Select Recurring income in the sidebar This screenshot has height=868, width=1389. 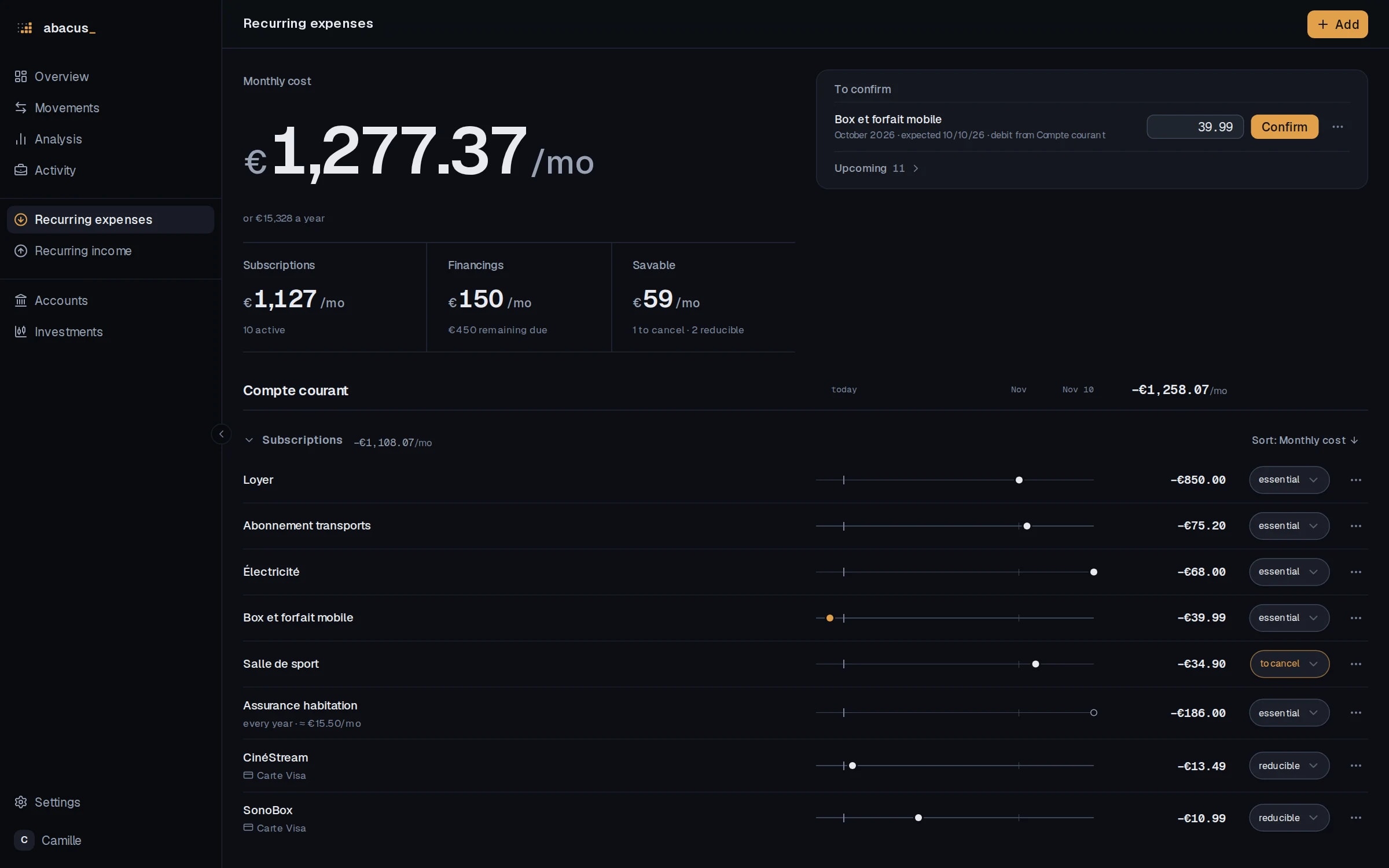click(111, 251)
